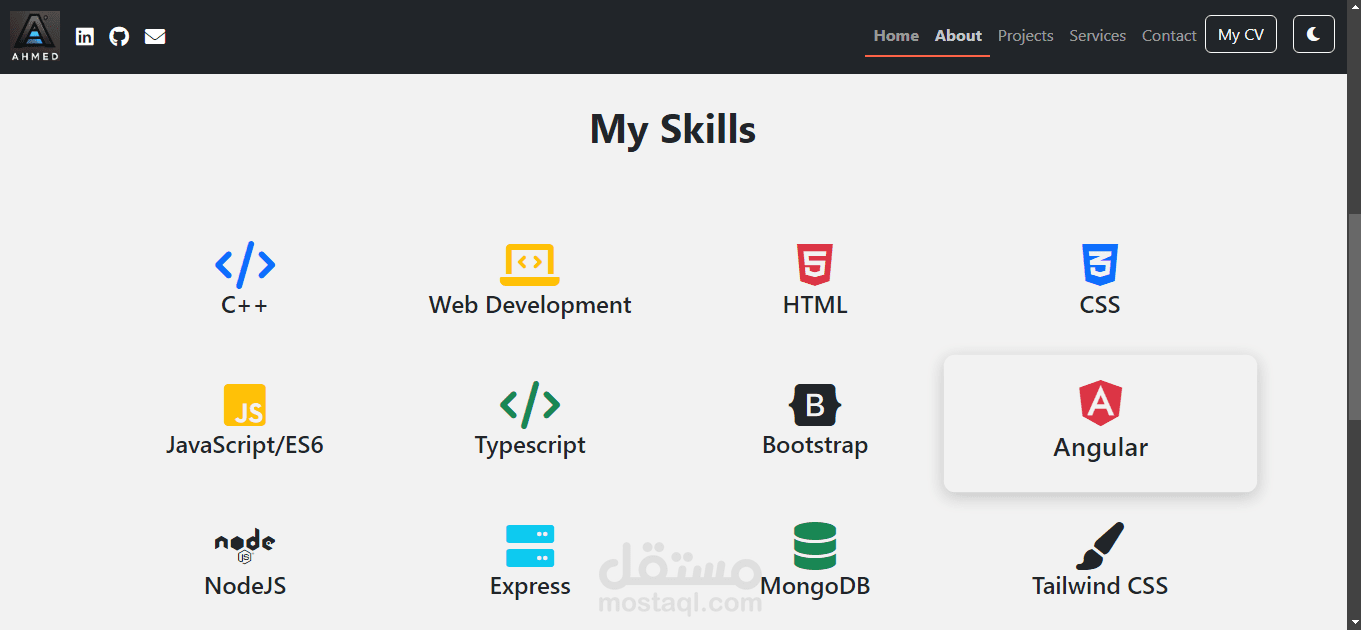Click the My Skills heading
This screenshot has height=630, width=1361.
click(x=673, y=129)
